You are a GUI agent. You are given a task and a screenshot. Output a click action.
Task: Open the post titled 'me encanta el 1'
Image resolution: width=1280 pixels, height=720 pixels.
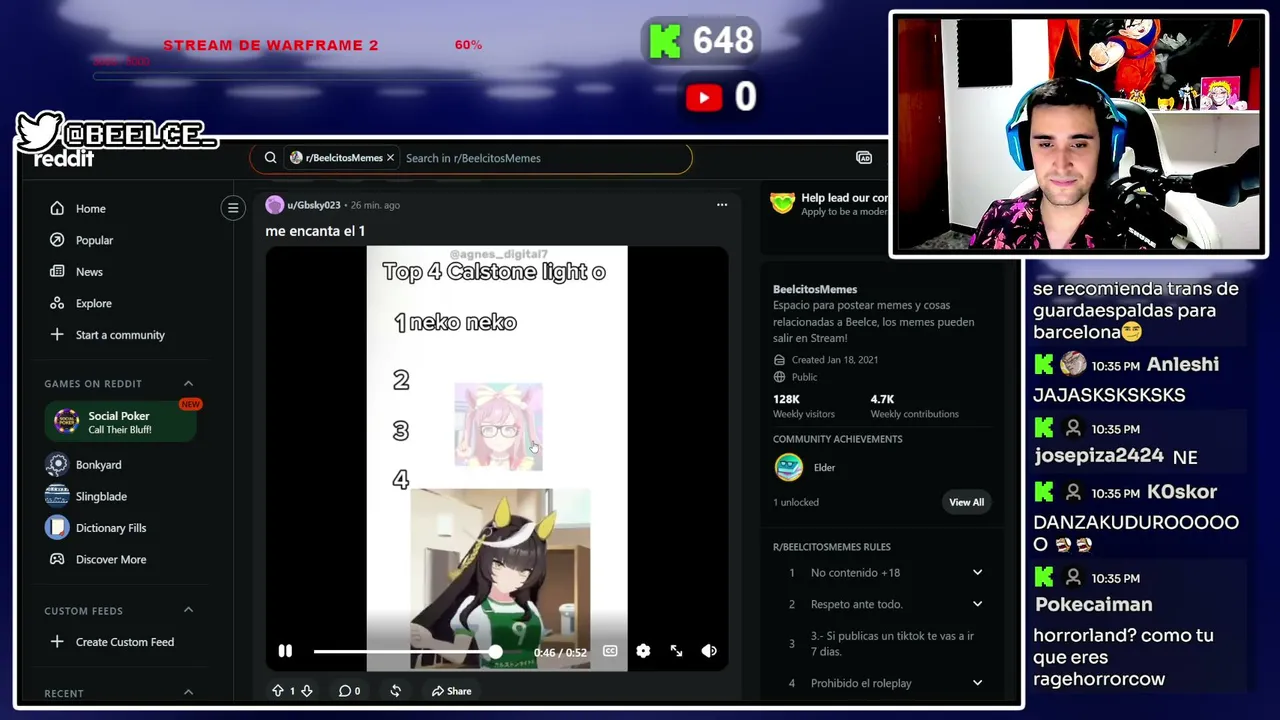click(x=315, y=231)
